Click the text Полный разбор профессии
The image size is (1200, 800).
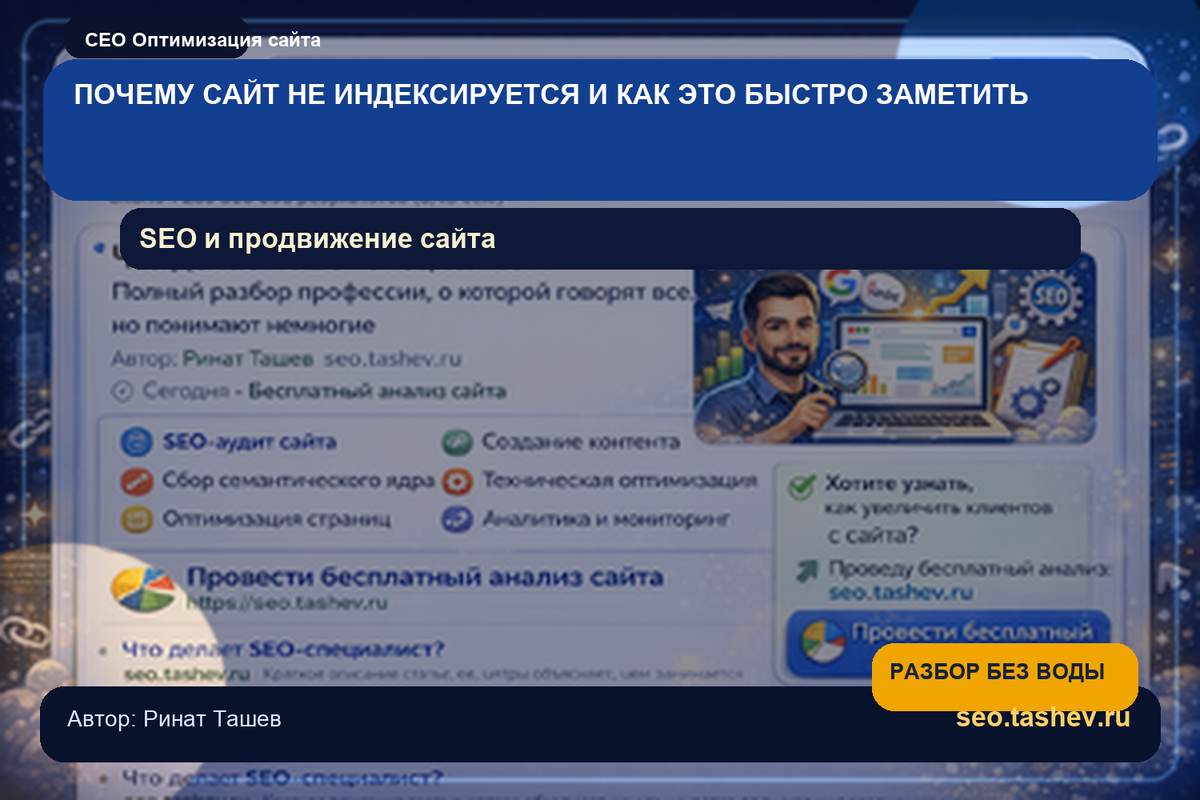point(270,292)
